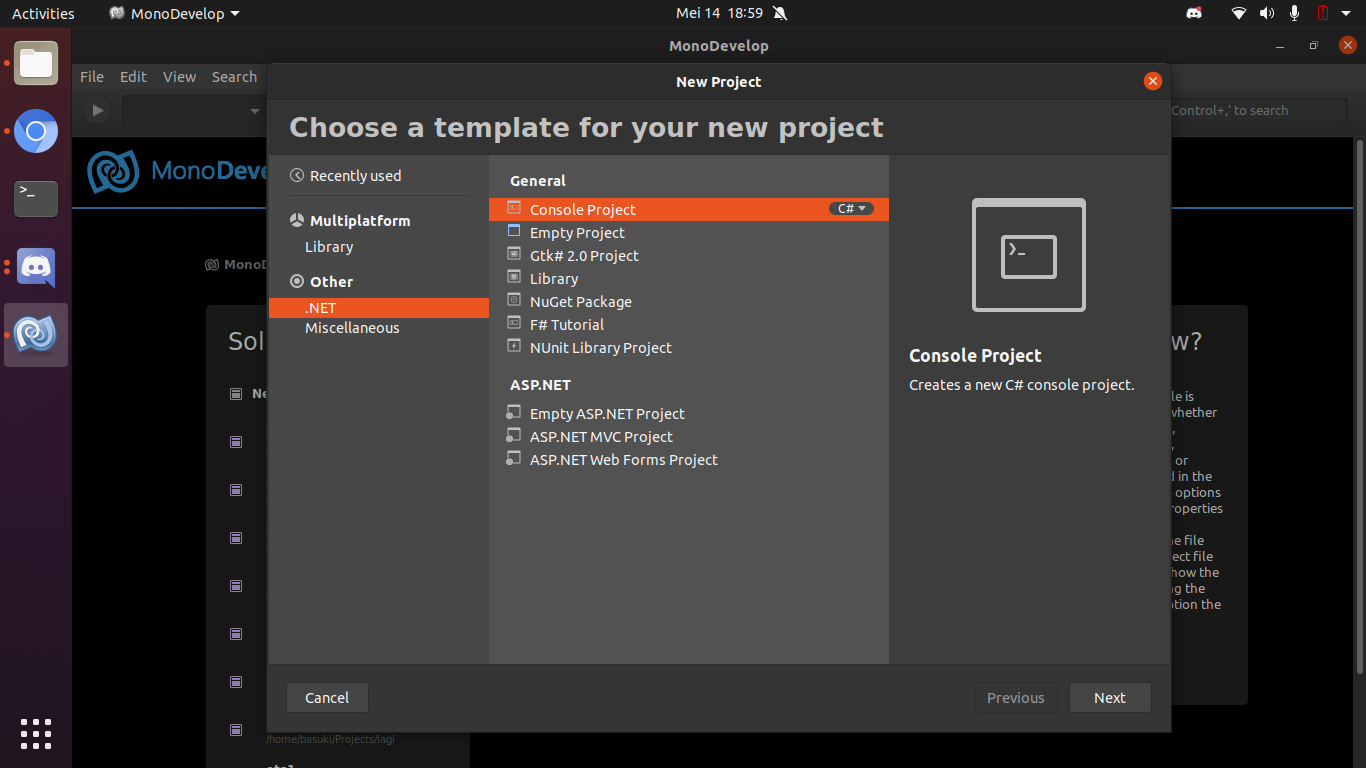Click the Run play button in toolbar
This screenshot has height=768, width=1366.
pyautogui.click(x=97, y=110)
